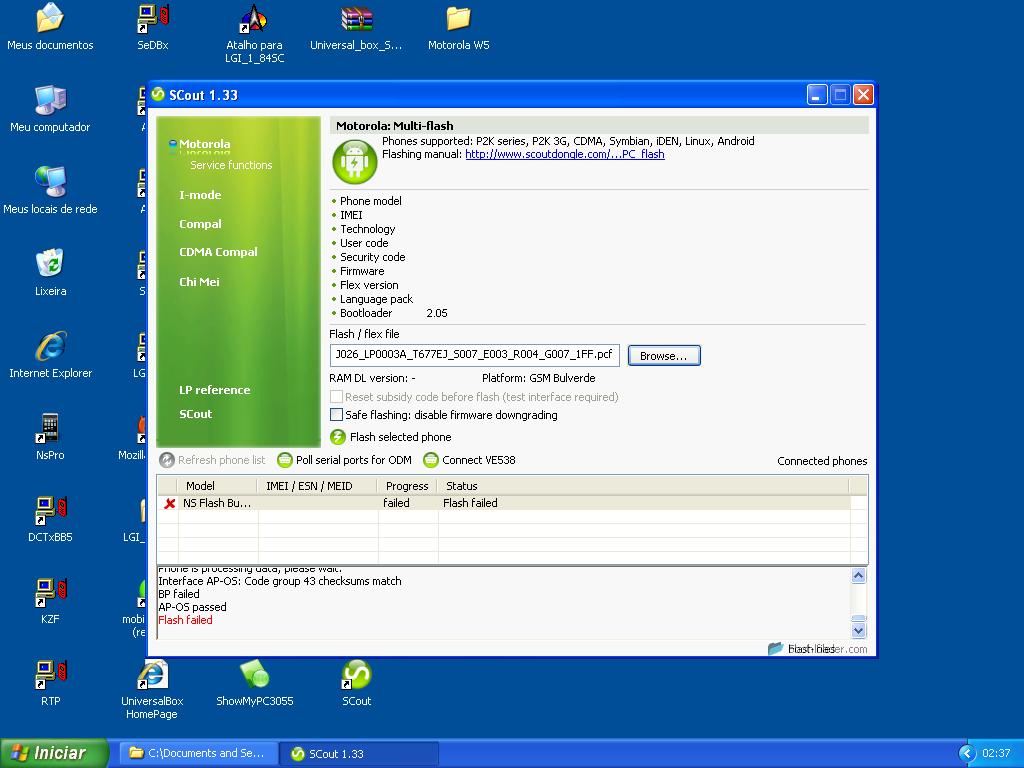The image size is (1024, 768).
Task: Click the SCout title bar logo icon
Action: pyautogui.click(x=158, y=95)
